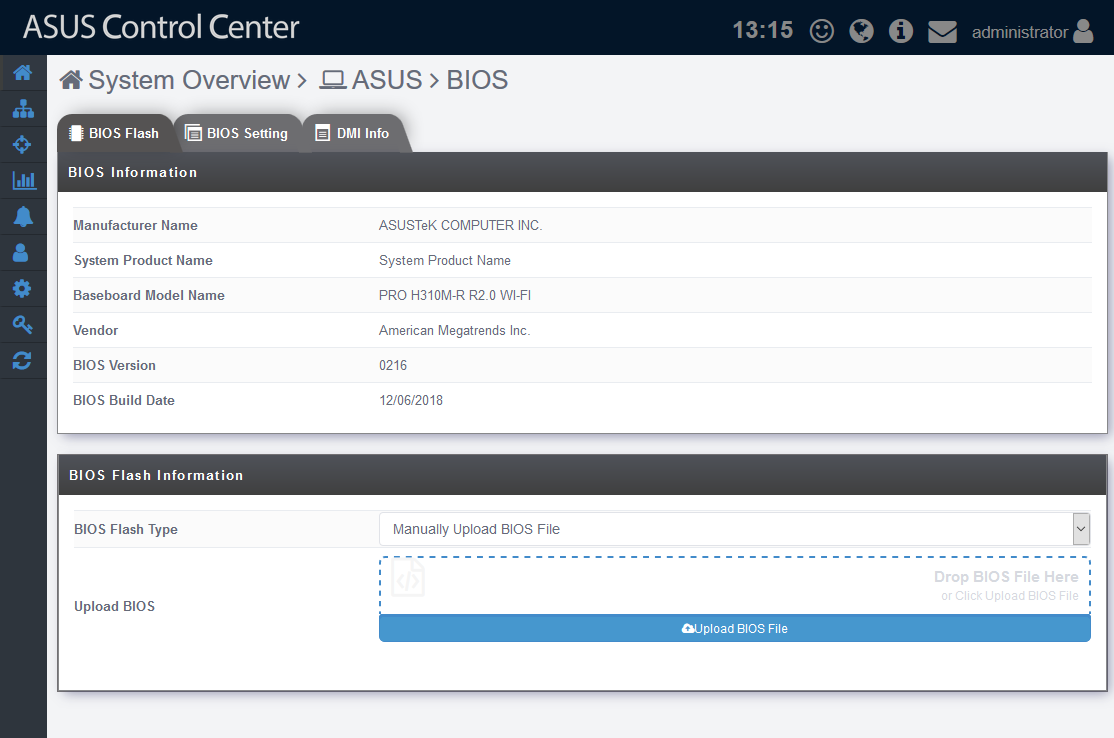The image size is (1114, 738).
Task: Switch to the BIOS Flash tab
Action: click(x=115, y=134)
